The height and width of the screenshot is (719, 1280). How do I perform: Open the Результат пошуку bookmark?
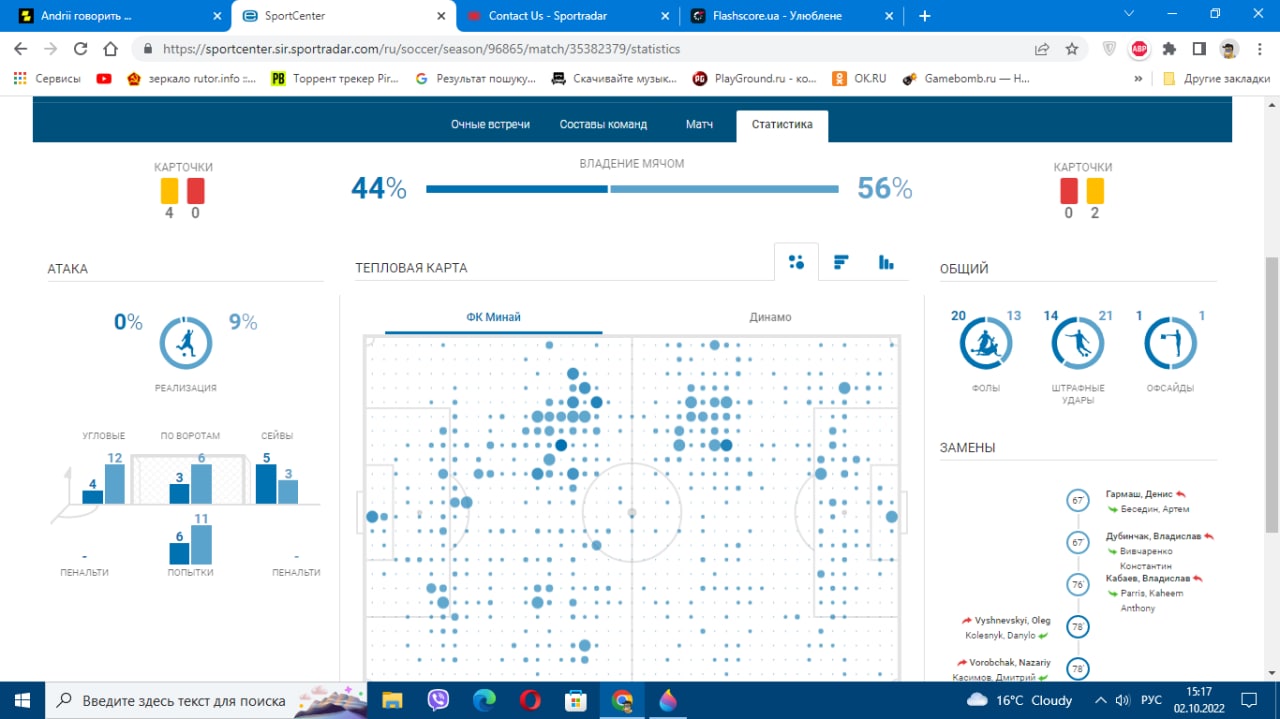(x=477, y=79)
